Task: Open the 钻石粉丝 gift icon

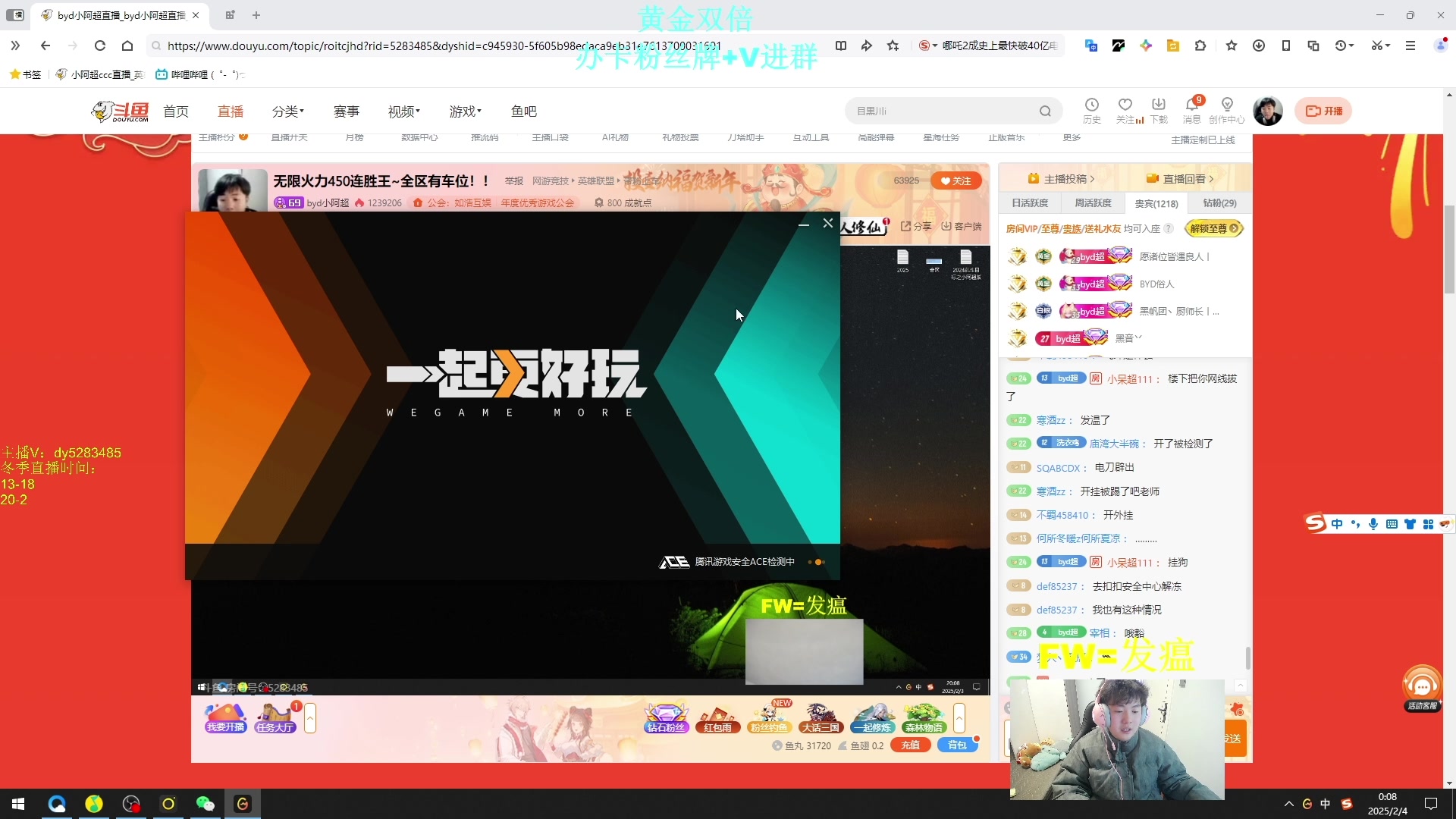Action: click(x=666, y=717)
